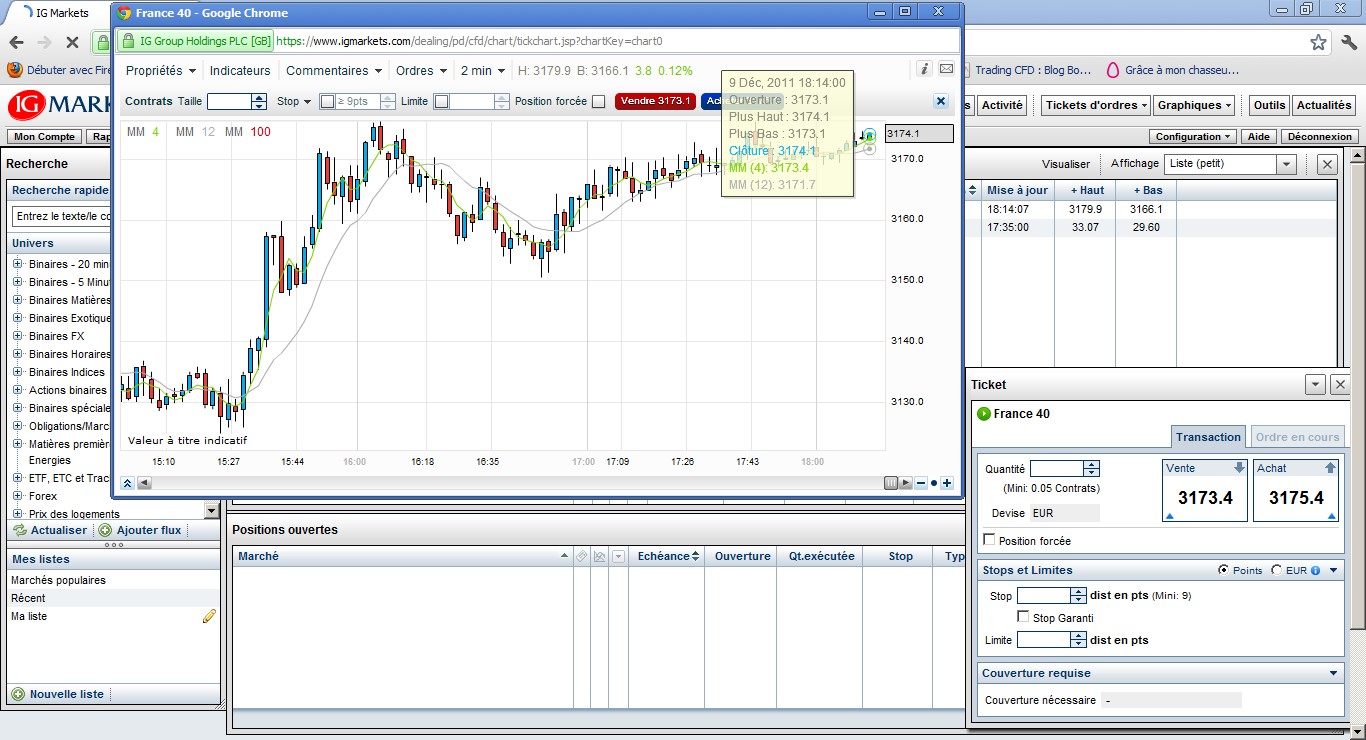Open chart information (i) icon
The height and width of the screenshot is (740, 1366).
click(924, 69)
